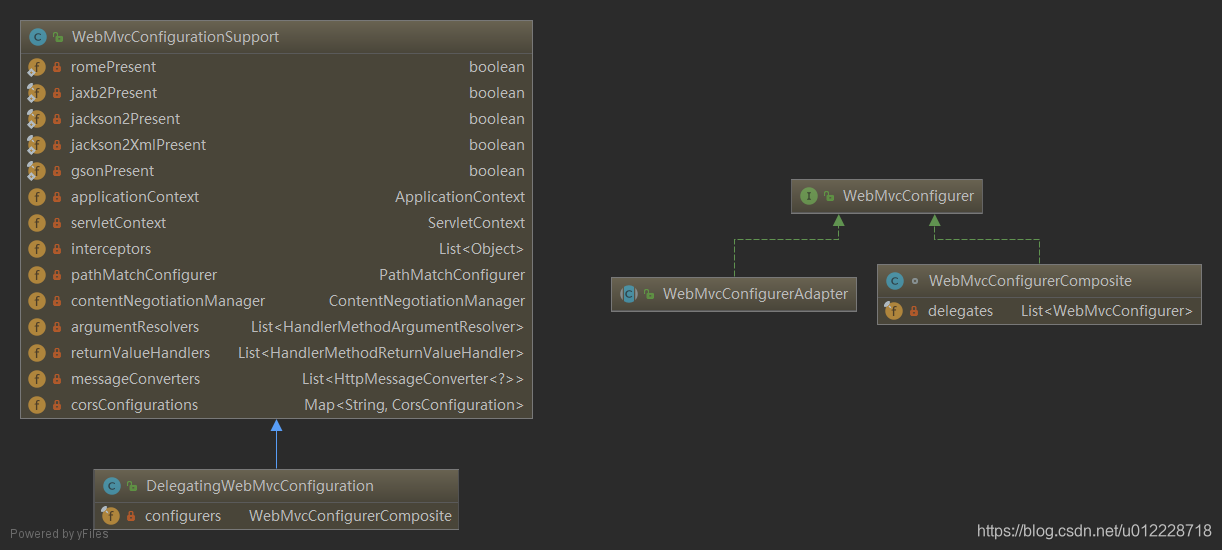The height and width of the screenshot is (550, 1222).
Task: Click the class icon of WebMvcConfigurationSupport
Action: [38, 37]
